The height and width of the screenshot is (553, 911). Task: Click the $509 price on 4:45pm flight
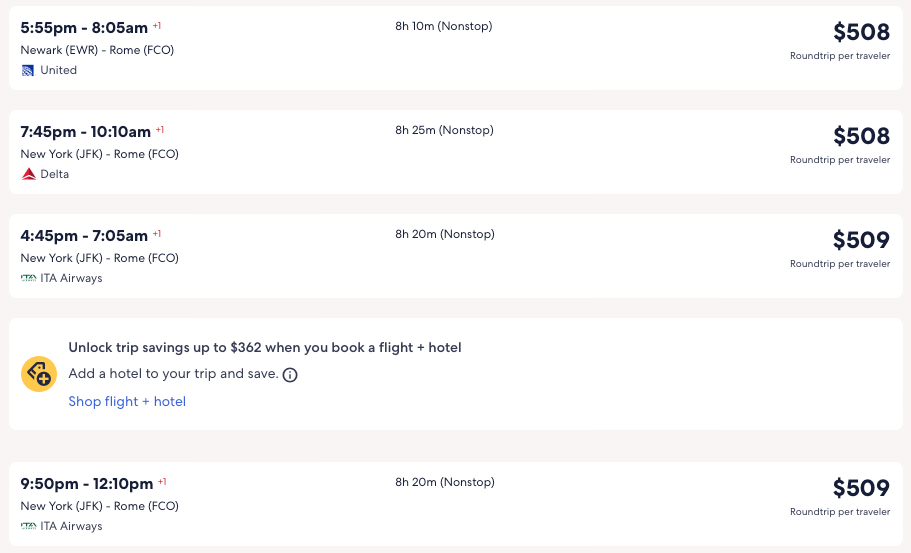click(x=861, y=240)
